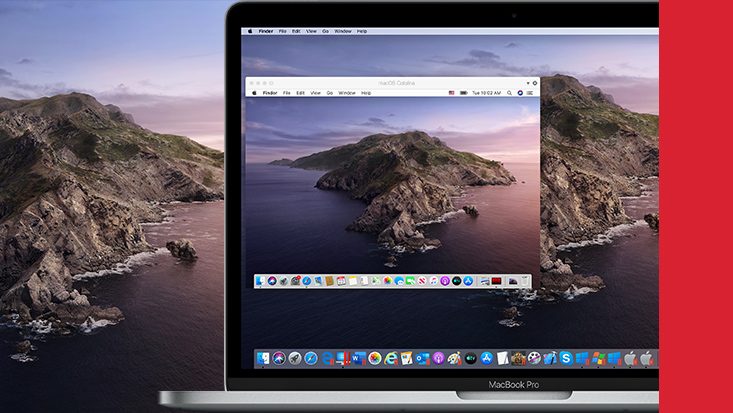The height and width of the screenshot is (413, 733).
Task: Launch Internet Explorer from the bottom dock
Action: coord(391,358)
